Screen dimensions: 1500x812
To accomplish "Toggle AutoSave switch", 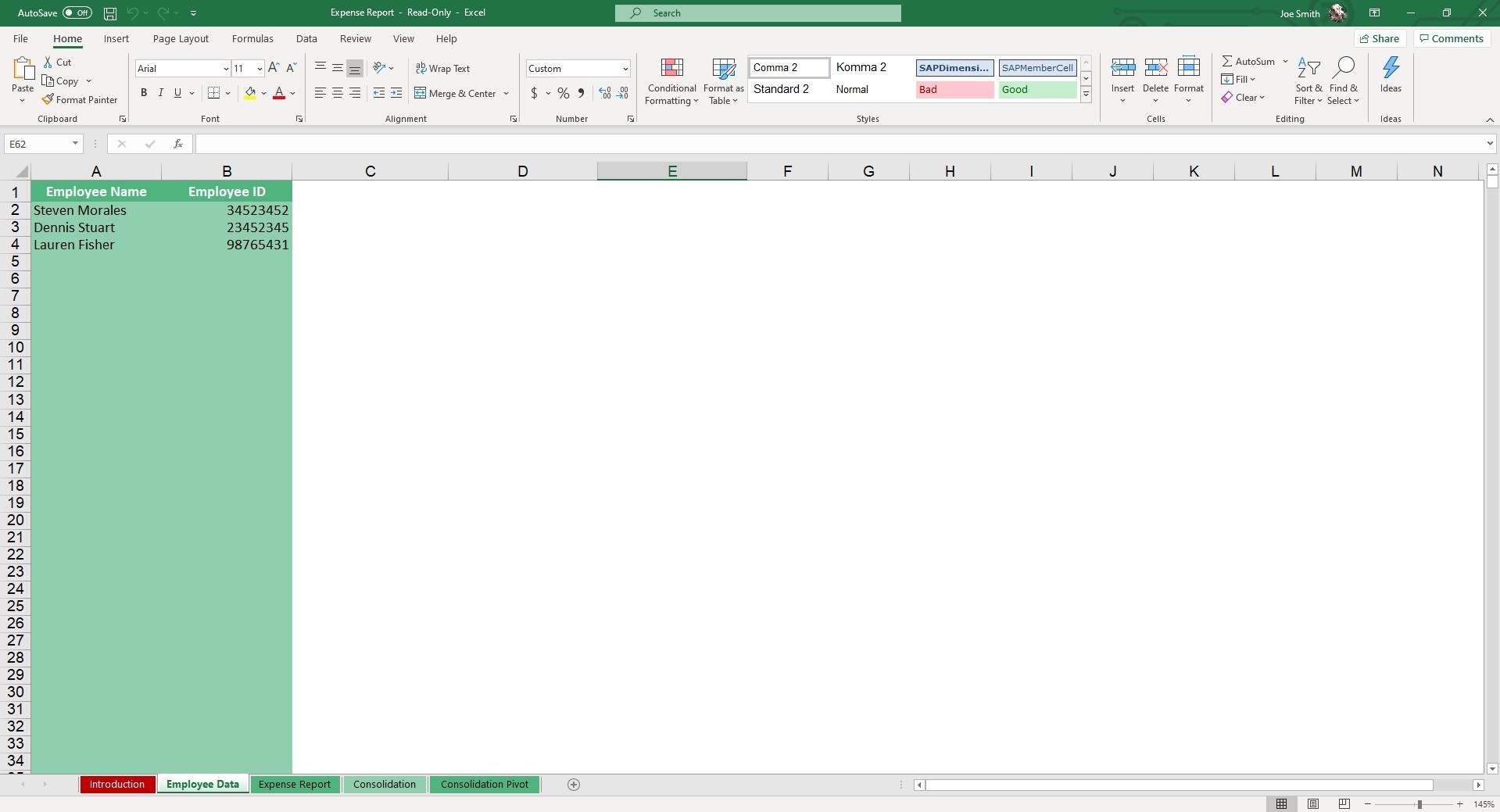I will (77, 13).
